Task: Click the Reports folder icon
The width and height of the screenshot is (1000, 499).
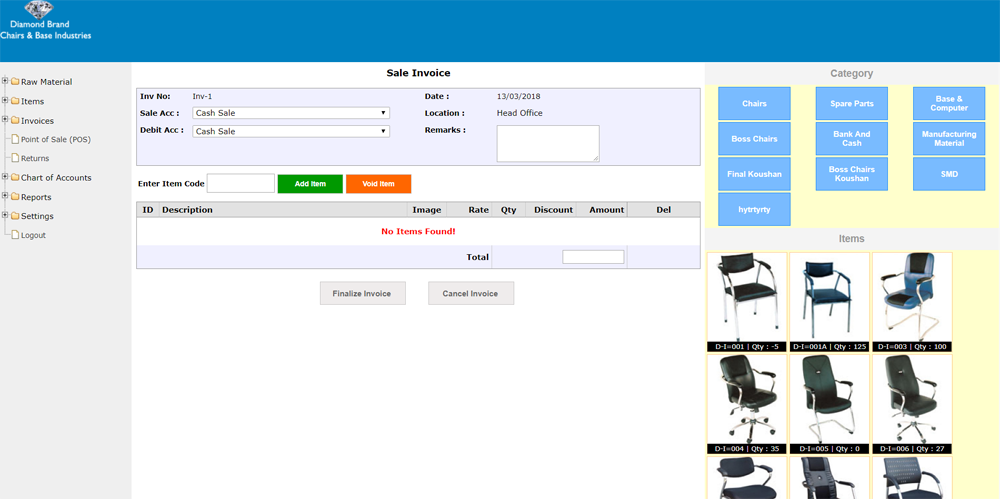Action: click(14, 197)
